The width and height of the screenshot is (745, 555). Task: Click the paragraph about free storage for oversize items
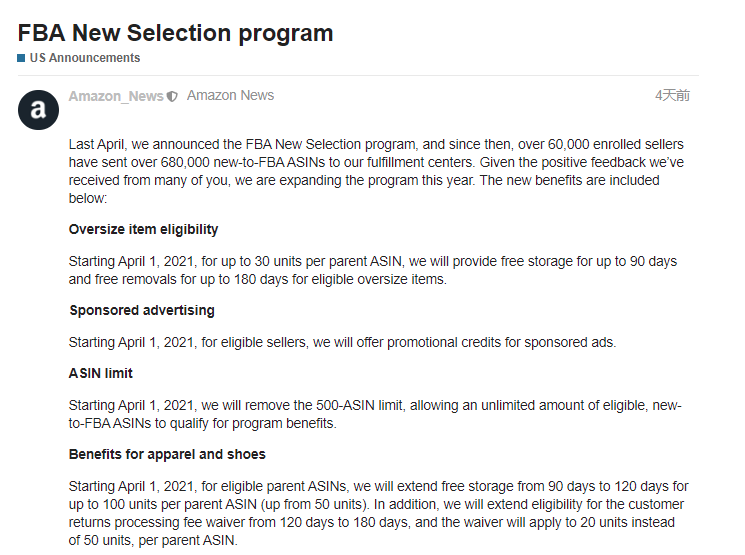tap(372, 270)
